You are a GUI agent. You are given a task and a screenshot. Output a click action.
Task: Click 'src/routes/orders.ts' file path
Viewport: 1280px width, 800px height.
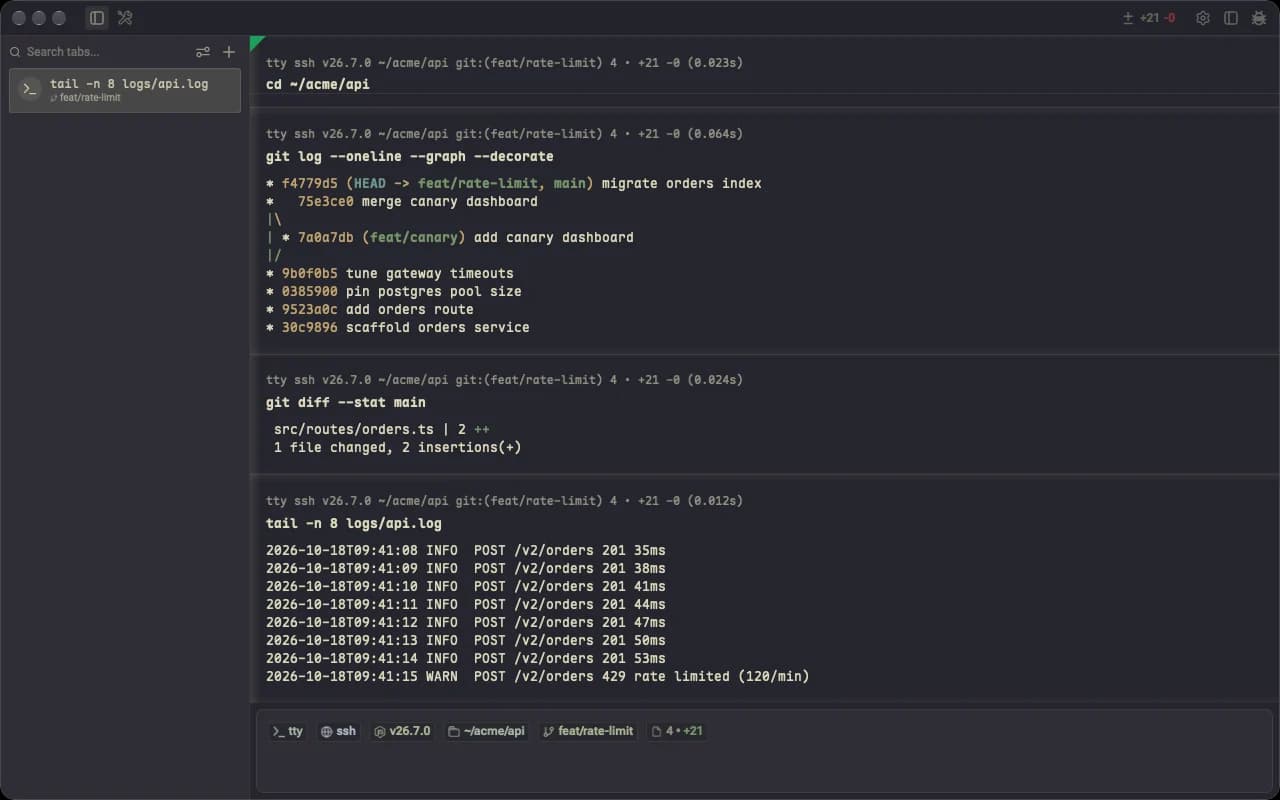[354, 429]
